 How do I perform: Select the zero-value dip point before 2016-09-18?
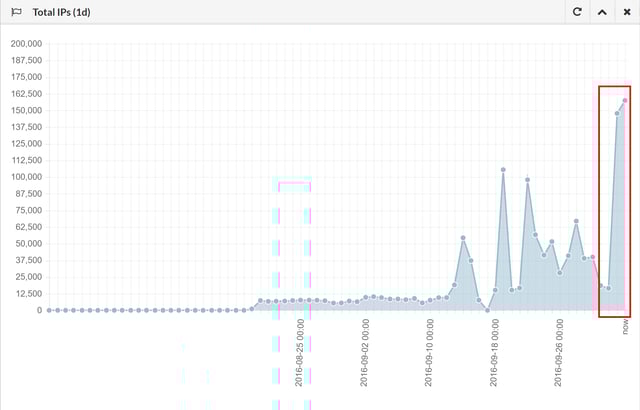tap(487, 310)
